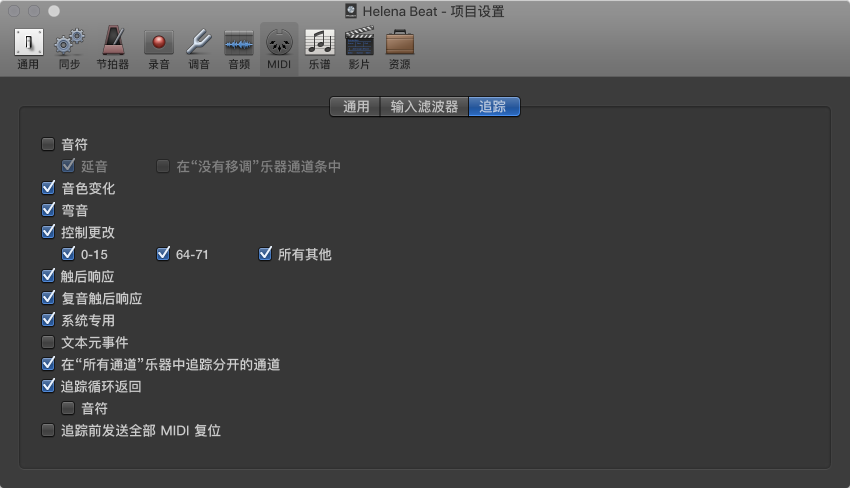Switch to the 通用 segment tab

(x=355, y=106)
